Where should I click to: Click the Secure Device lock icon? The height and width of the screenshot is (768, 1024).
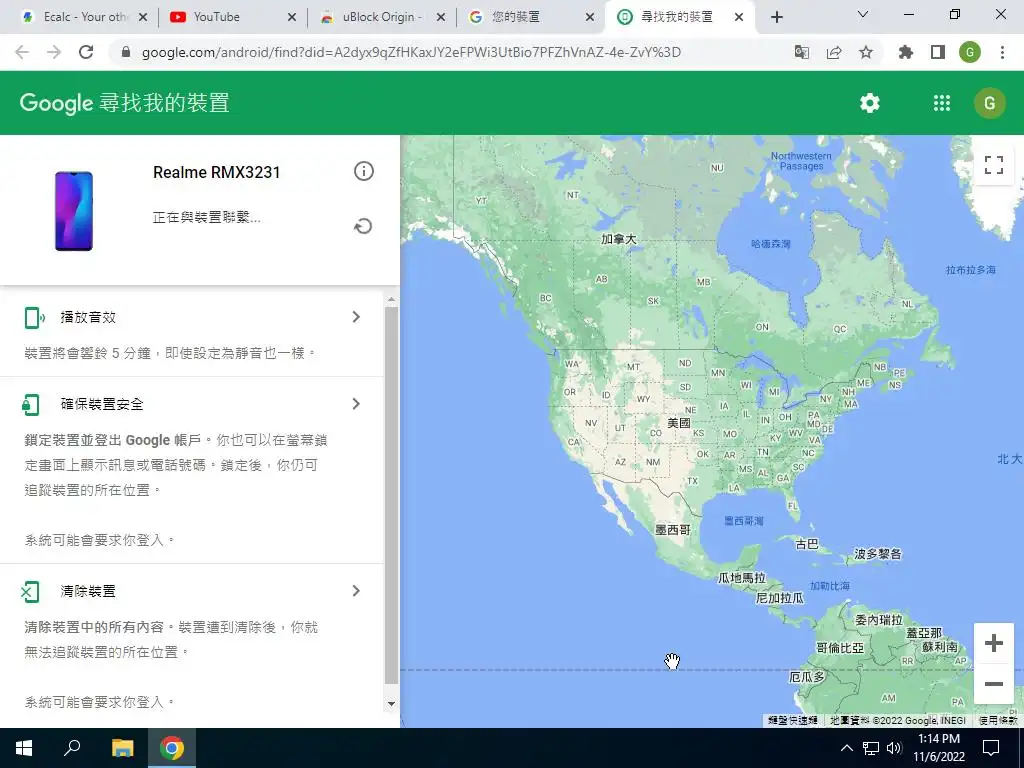[31, 404]
